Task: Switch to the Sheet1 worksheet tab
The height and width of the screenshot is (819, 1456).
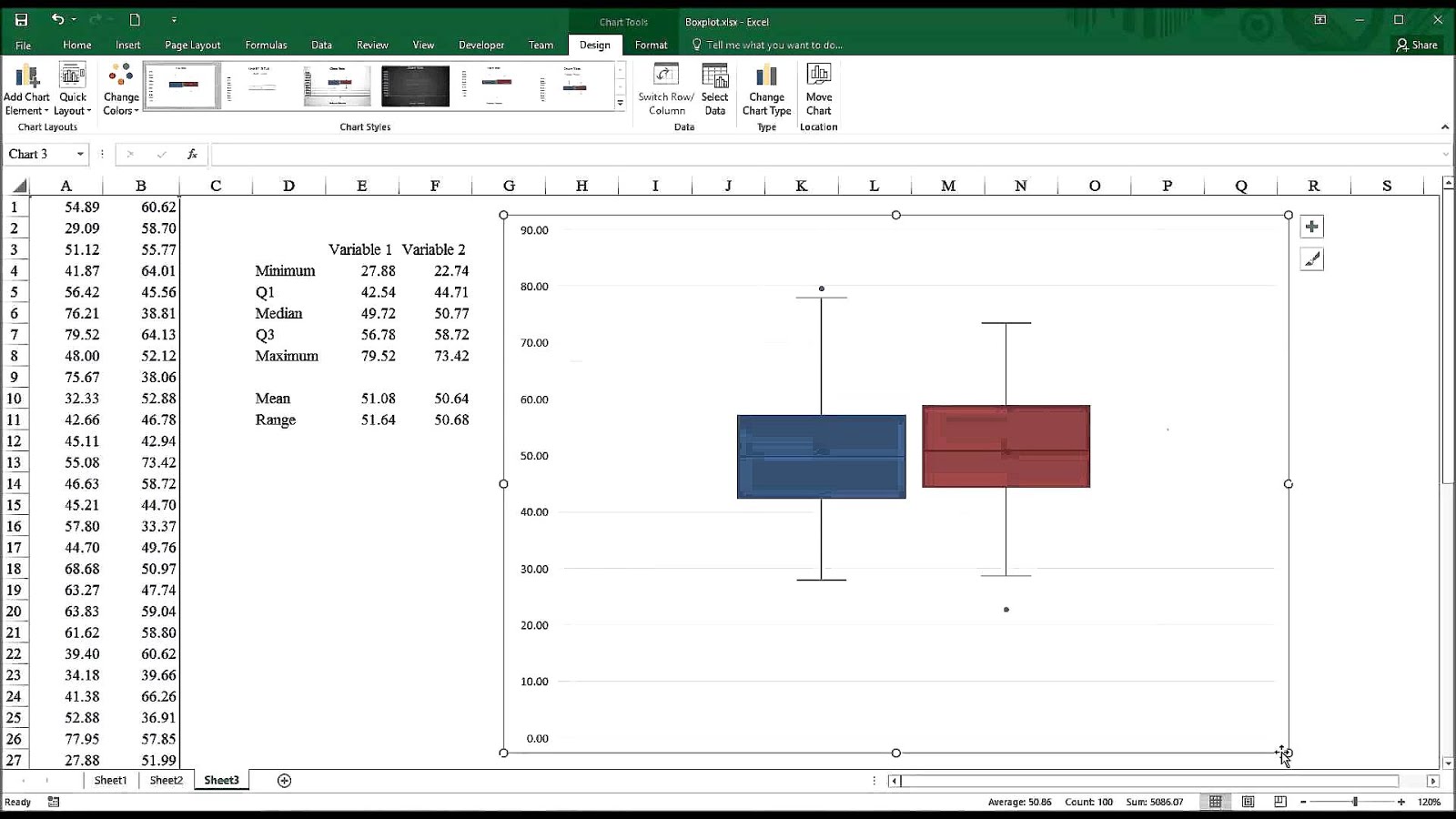Action: point(110,780)
